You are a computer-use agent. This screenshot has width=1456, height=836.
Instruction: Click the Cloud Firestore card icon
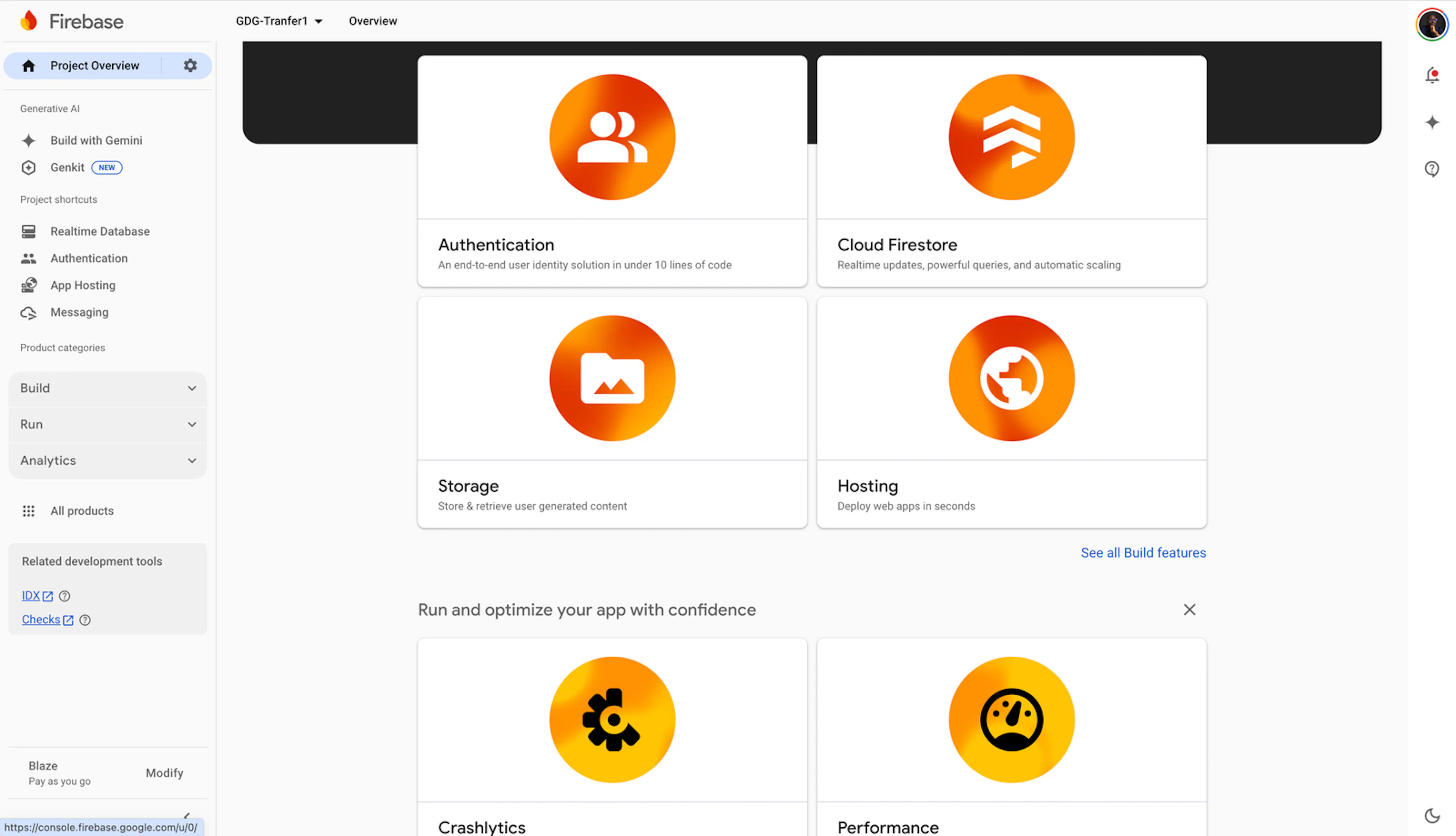[1011, 137]
